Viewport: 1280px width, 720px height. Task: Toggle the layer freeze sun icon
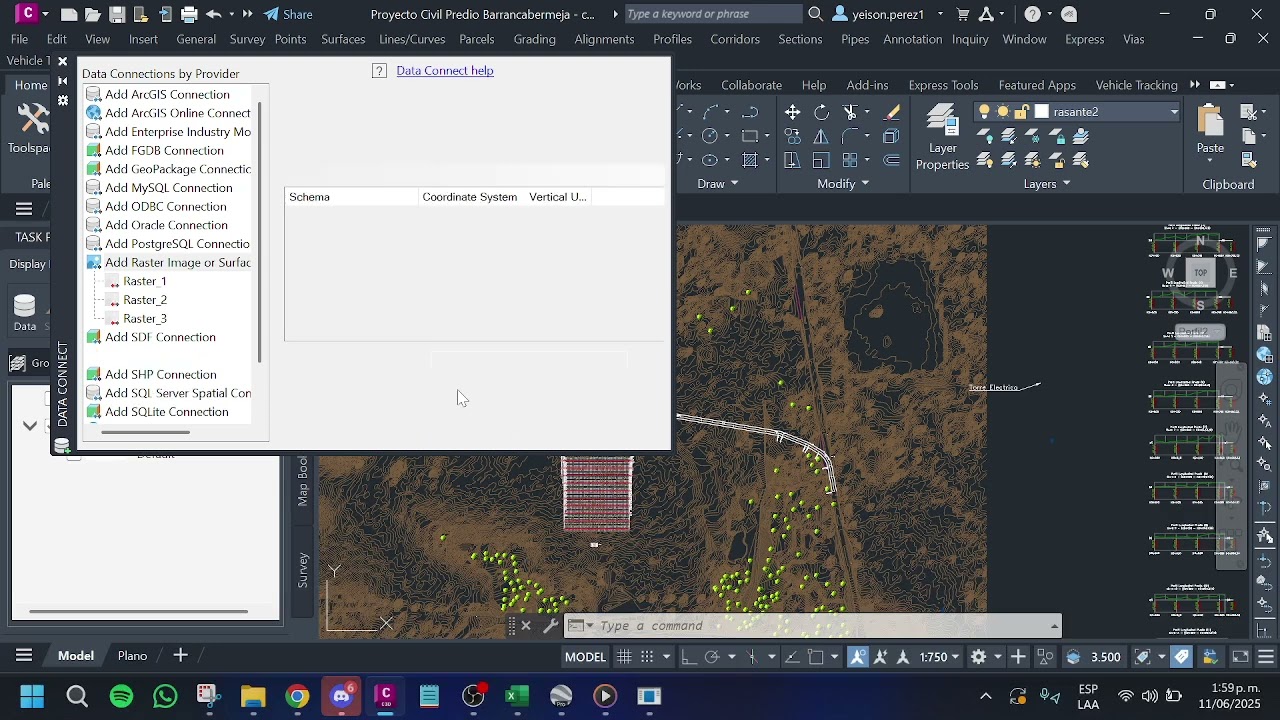(1003, 112)
